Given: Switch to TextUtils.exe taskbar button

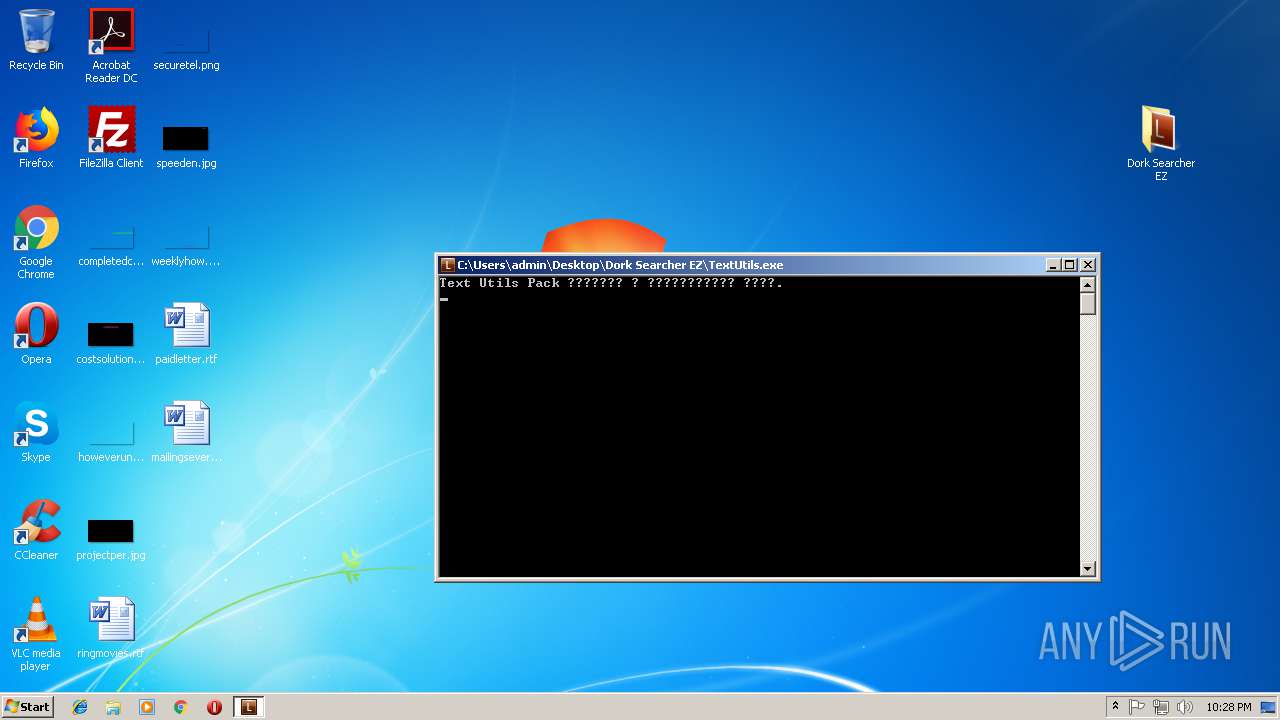Looking at the screenshot, I should [248, 707].
